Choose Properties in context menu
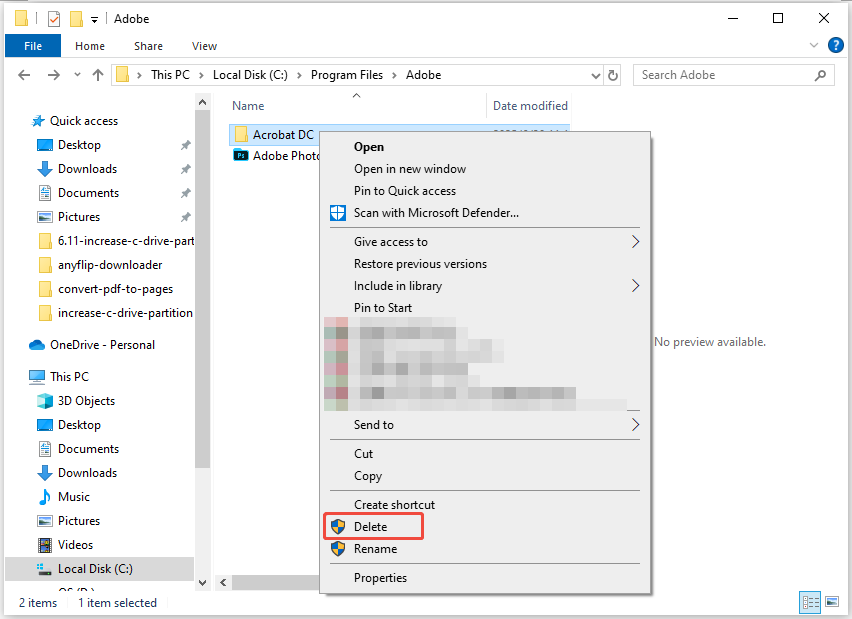 380,578
